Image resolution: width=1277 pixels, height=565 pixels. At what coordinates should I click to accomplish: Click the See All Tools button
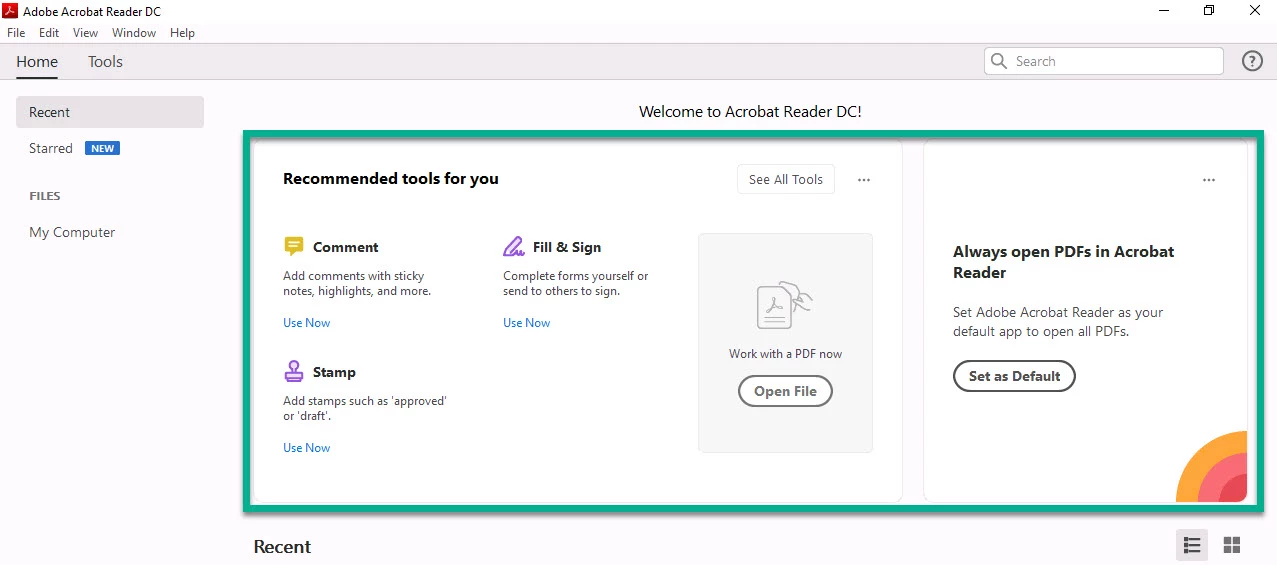[786, 179]
